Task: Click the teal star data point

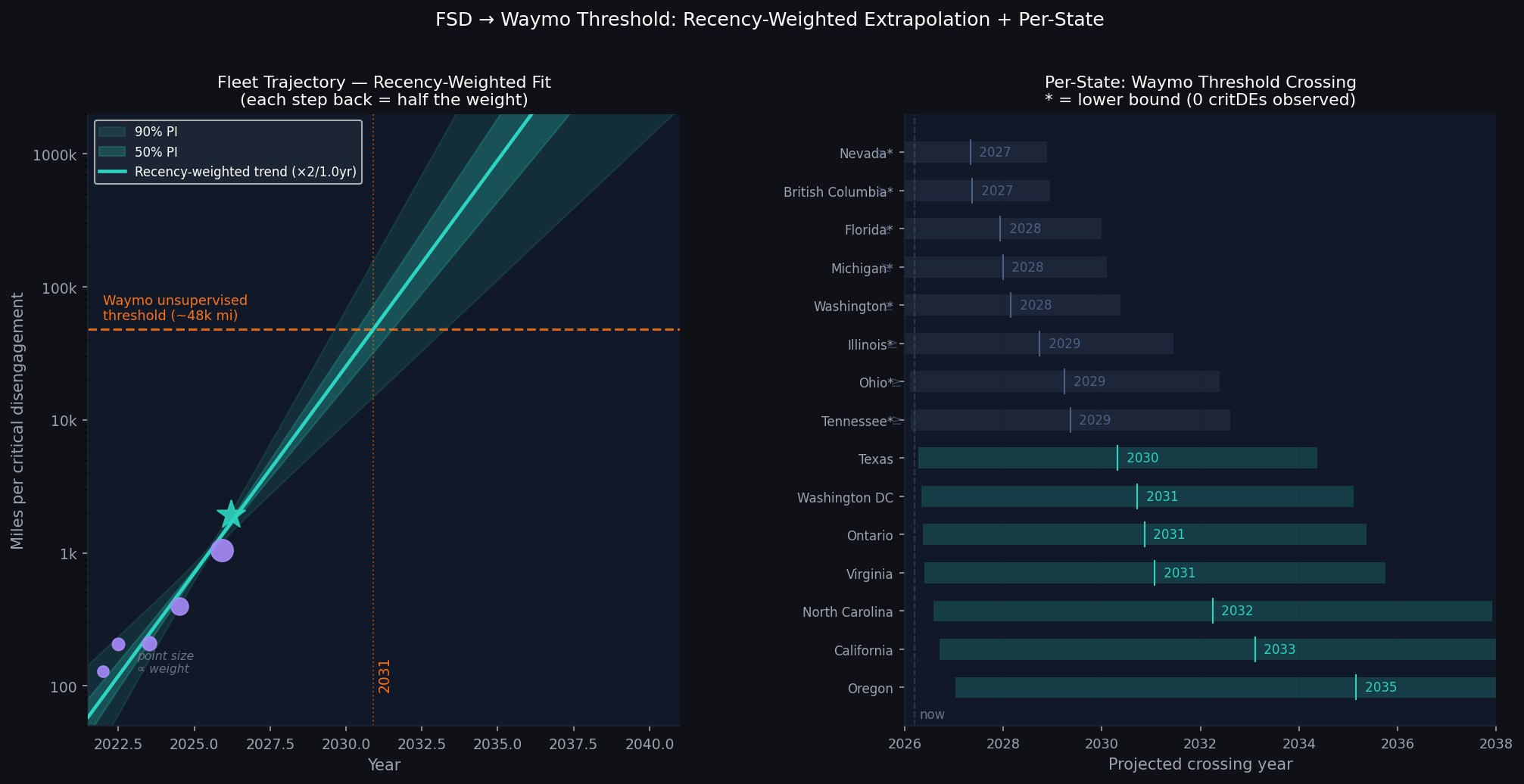Action: (231, 515)
